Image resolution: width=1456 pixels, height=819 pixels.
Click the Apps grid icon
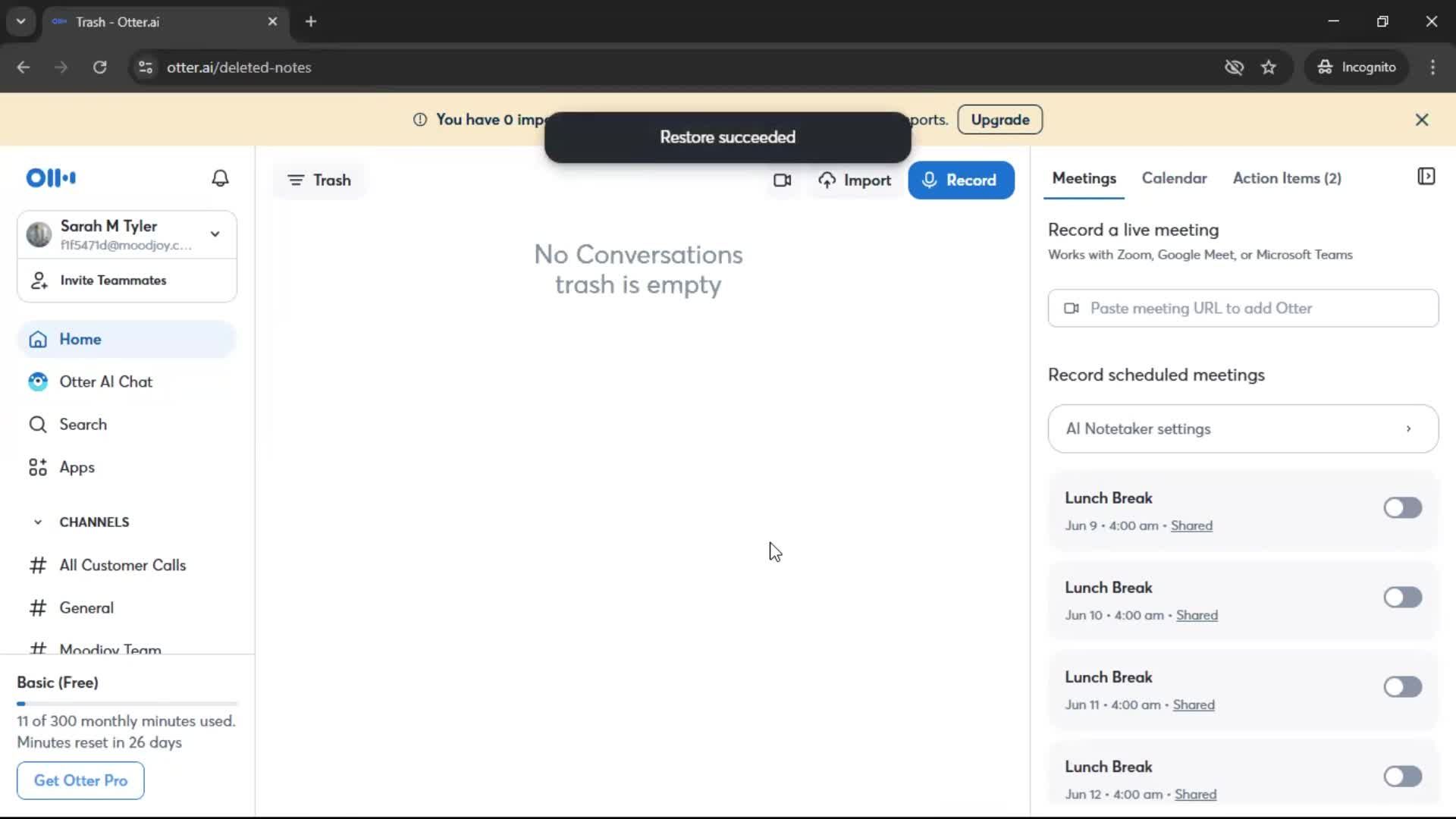pyautogui.click(x=38, y=467)
